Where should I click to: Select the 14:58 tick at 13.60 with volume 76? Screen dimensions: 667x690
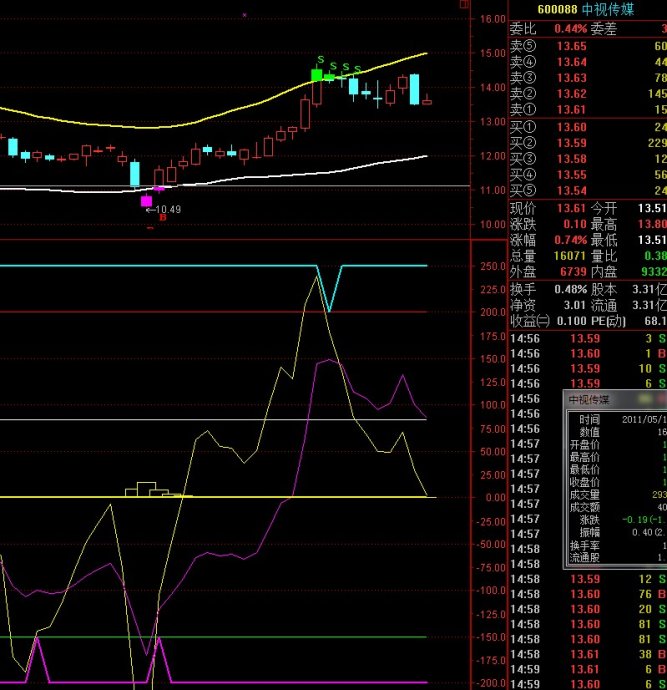pyautogui.click(x=588, y=594)
